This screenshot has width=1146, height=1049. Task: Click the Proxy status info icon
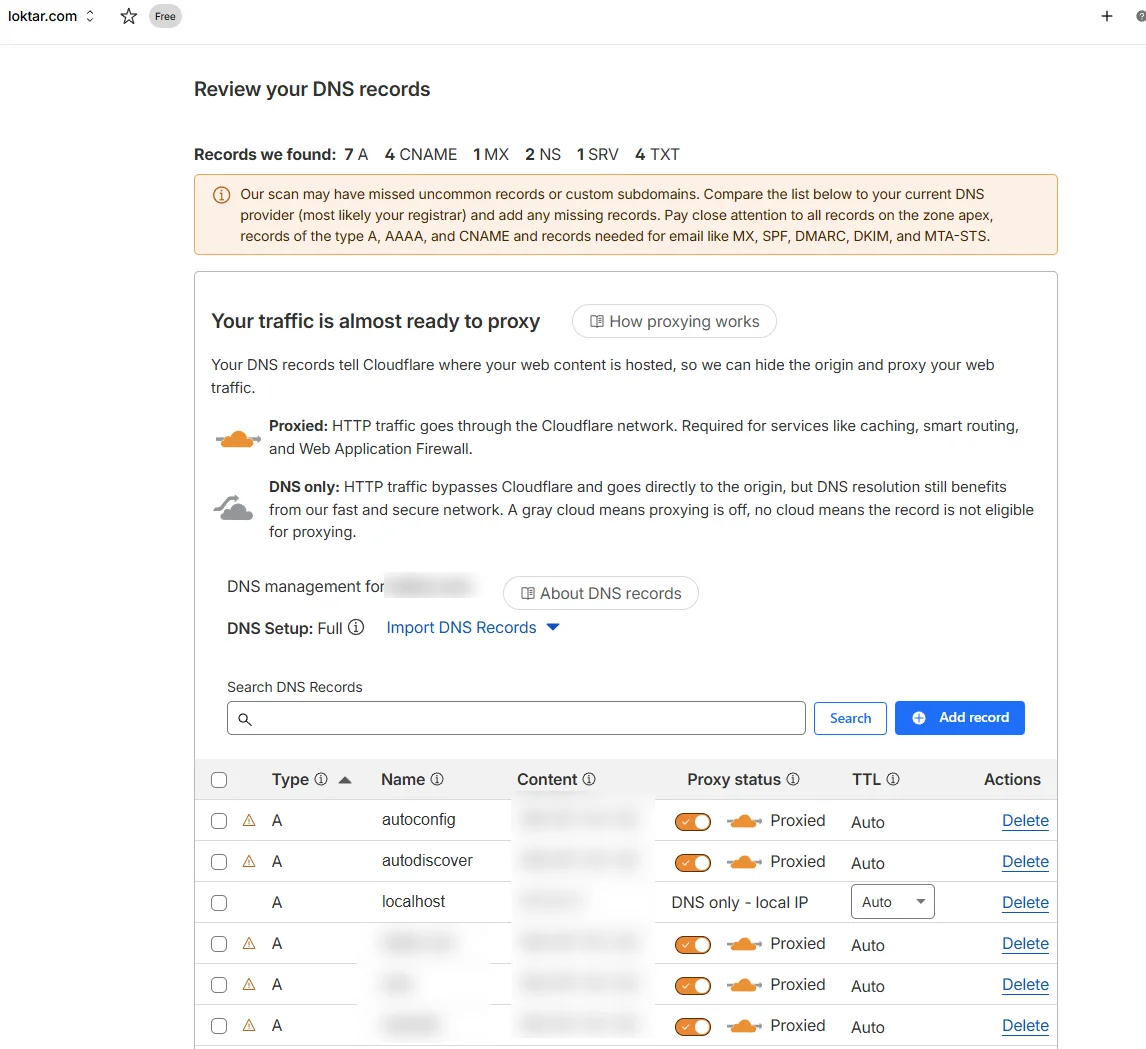click(x=793, y=780)
